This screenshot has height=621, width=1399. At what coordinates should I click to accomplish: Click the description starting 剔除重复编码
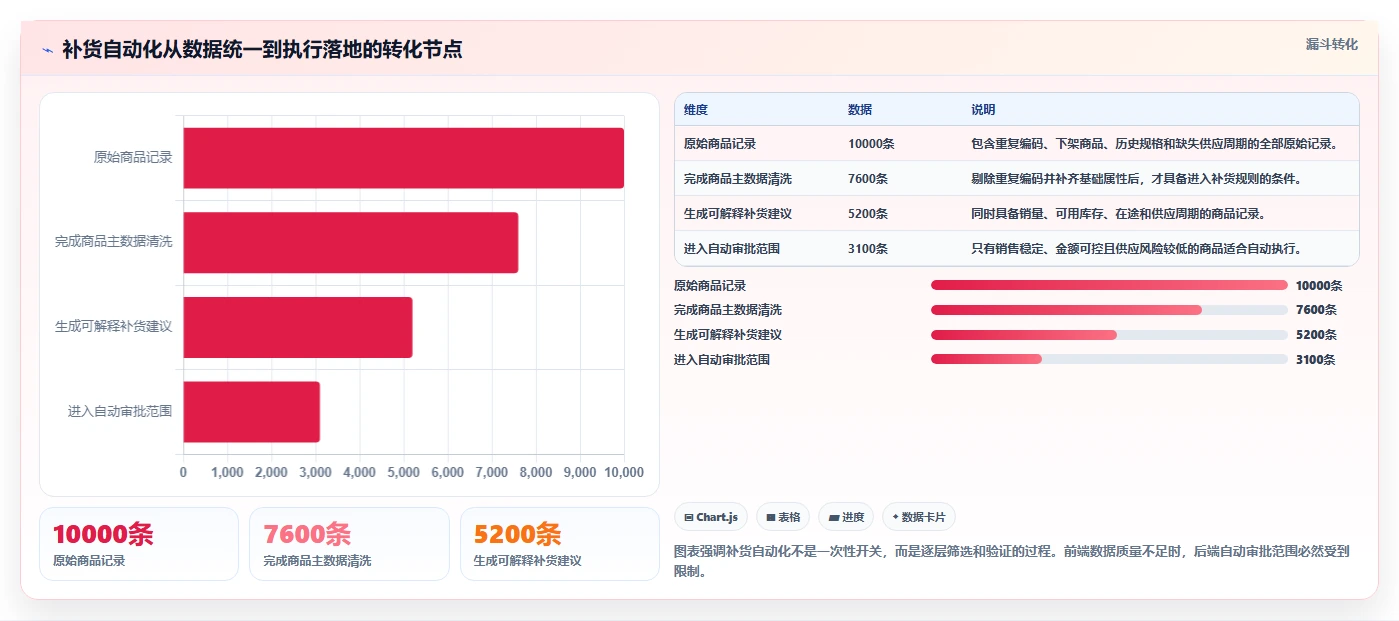click(1136, 178)
